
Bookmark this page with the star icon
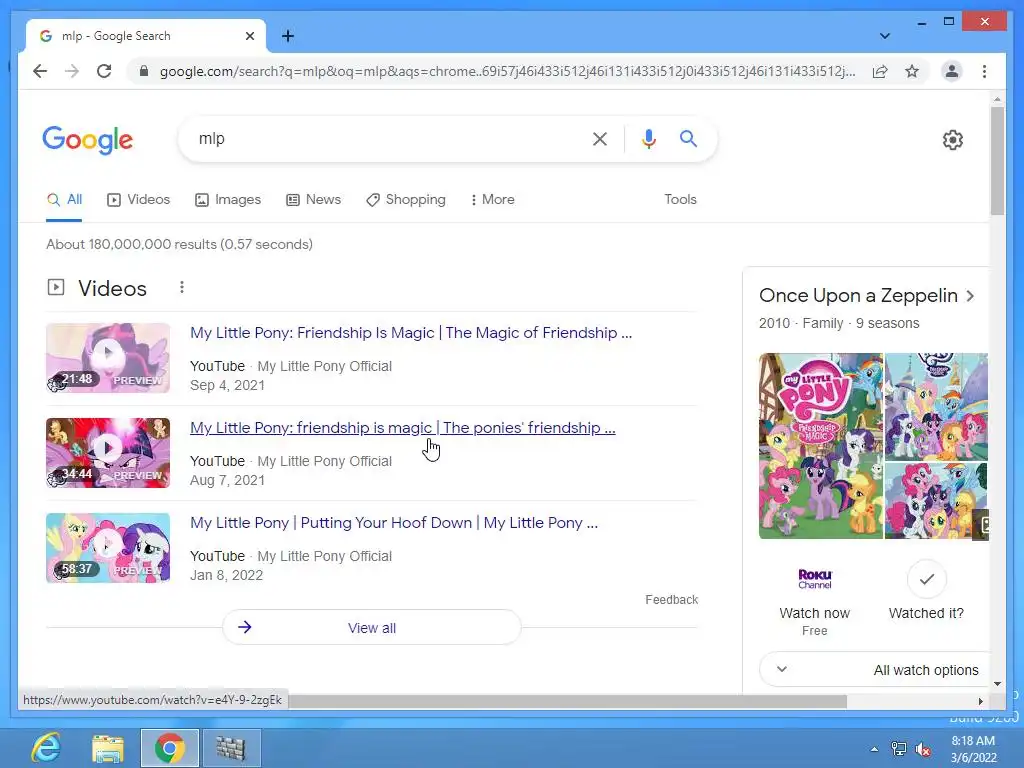[912, 71]
